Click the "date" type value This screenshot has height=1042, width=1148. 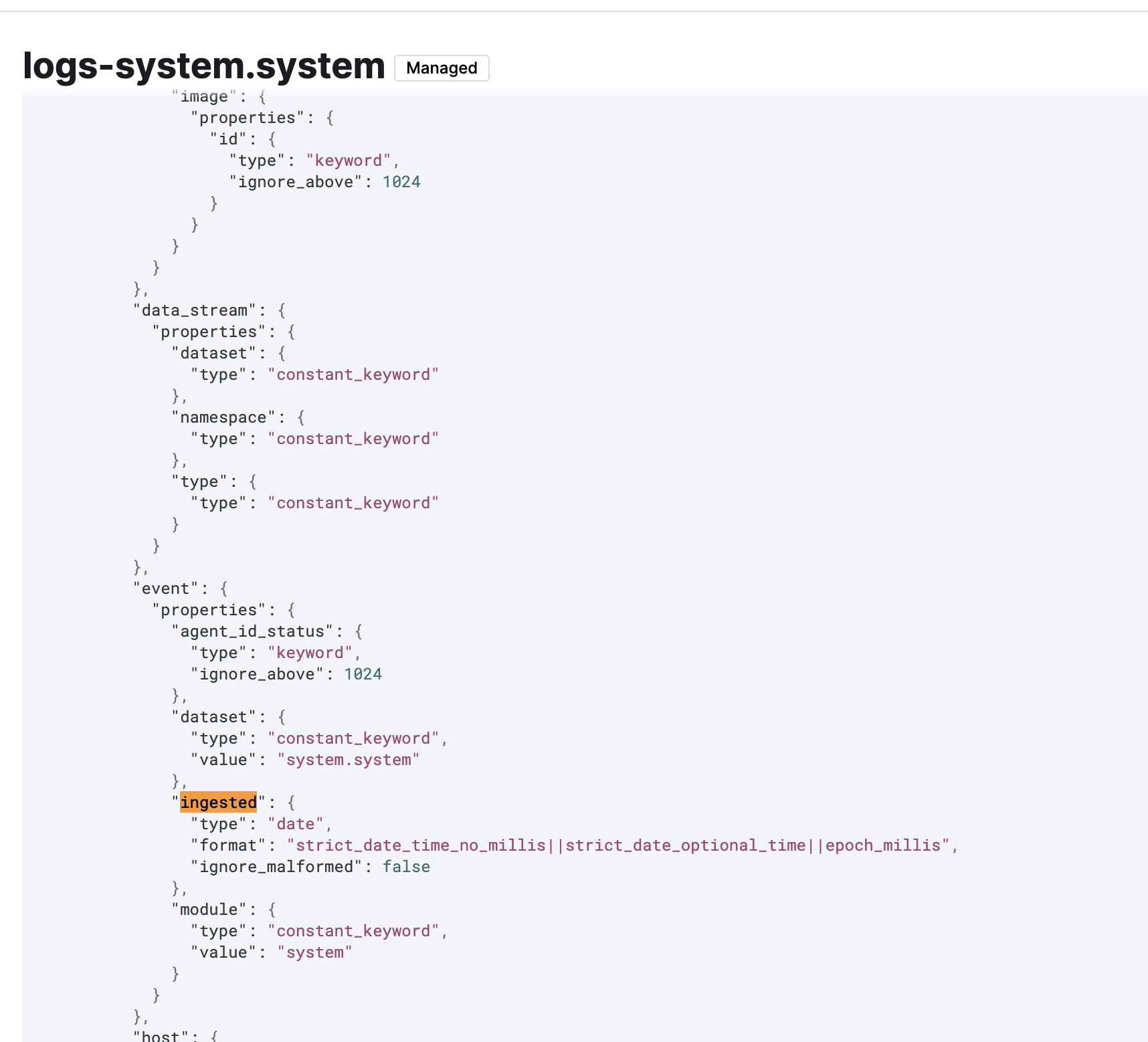click(296, 824)
